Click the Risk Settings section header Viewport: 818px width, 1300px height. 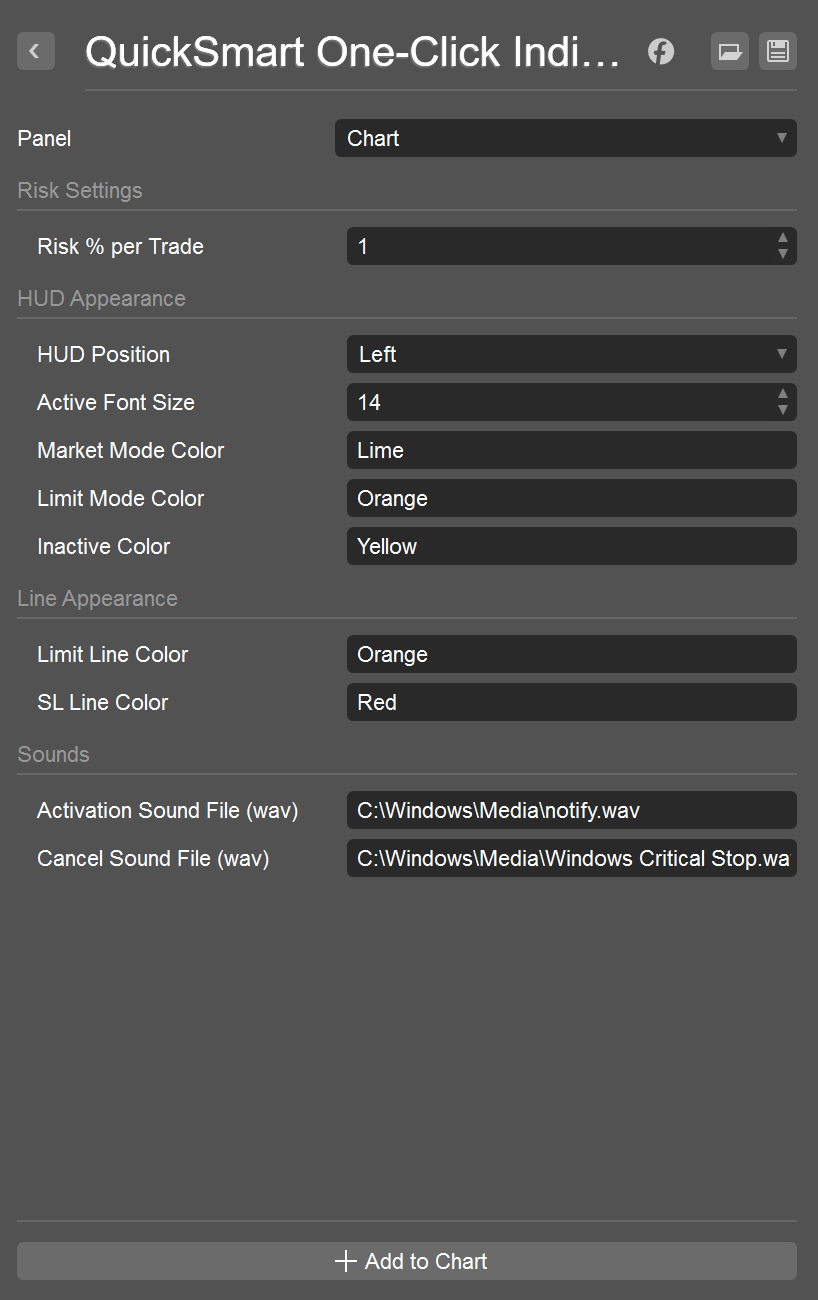point(80,190)
